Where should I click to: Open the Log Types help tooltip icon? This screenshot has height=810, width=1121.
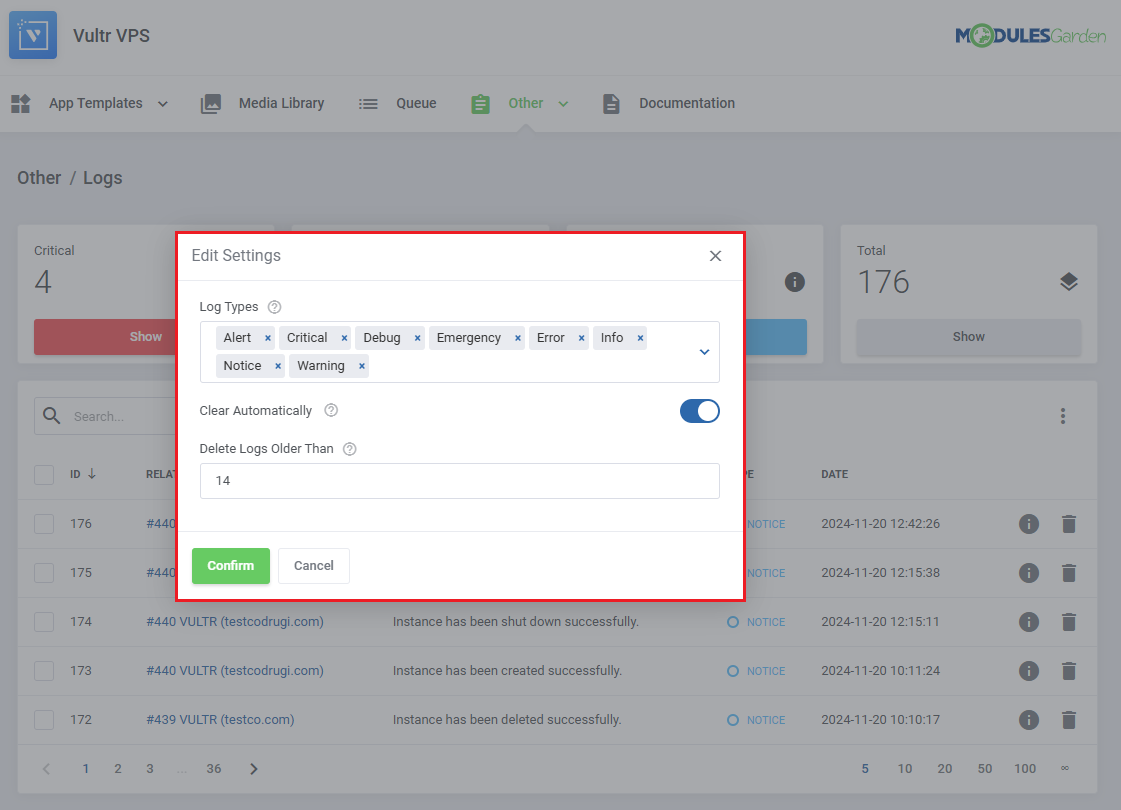[275, 307]
